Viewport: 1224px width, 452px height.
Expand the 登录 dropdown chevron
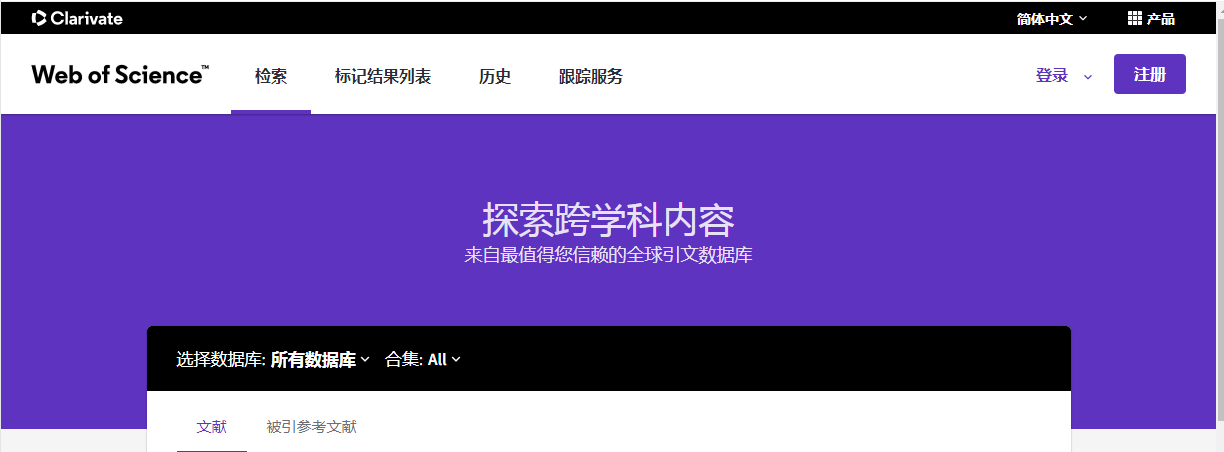[x=1088, y=76]
